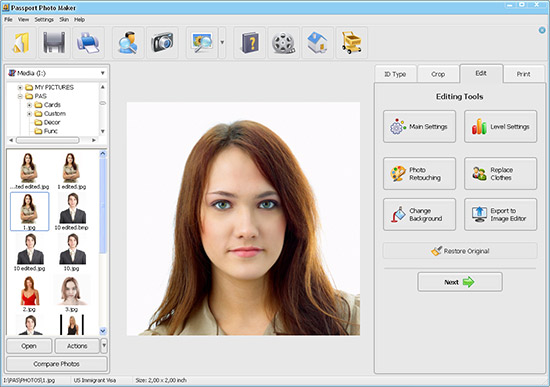Open the arrow beside image viewer icon
The height and width of the screenshot is (387, 550).
[x=222, y=42]
